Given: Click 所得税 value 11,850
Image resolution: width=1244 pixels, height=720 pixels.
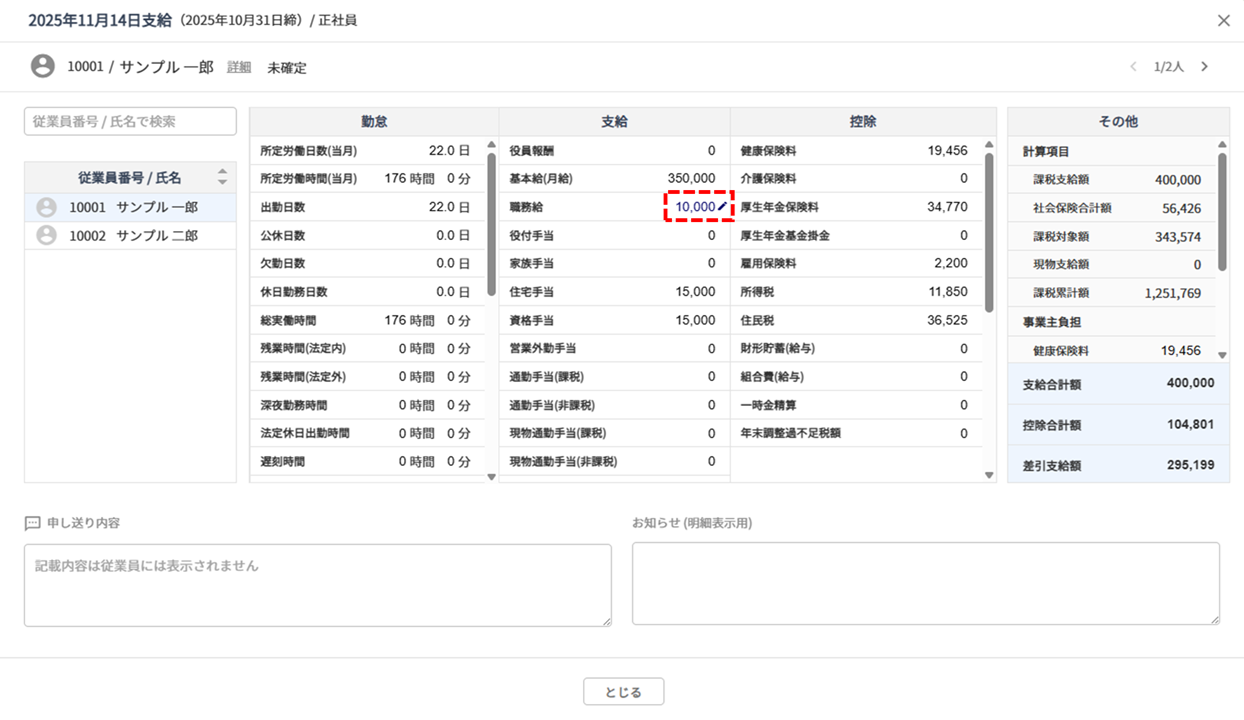Looking at the screenshot, I should tap(948, 292).
